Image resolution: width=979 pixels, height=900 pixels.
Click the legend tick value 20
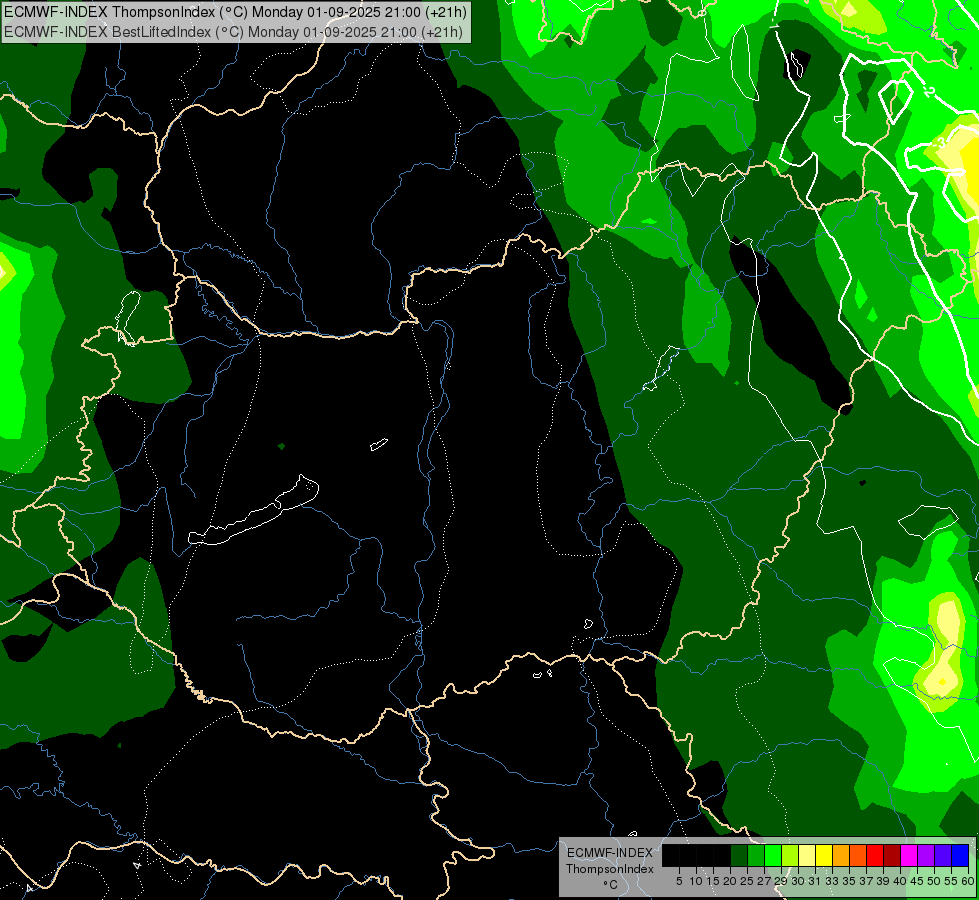coord(731,881)
